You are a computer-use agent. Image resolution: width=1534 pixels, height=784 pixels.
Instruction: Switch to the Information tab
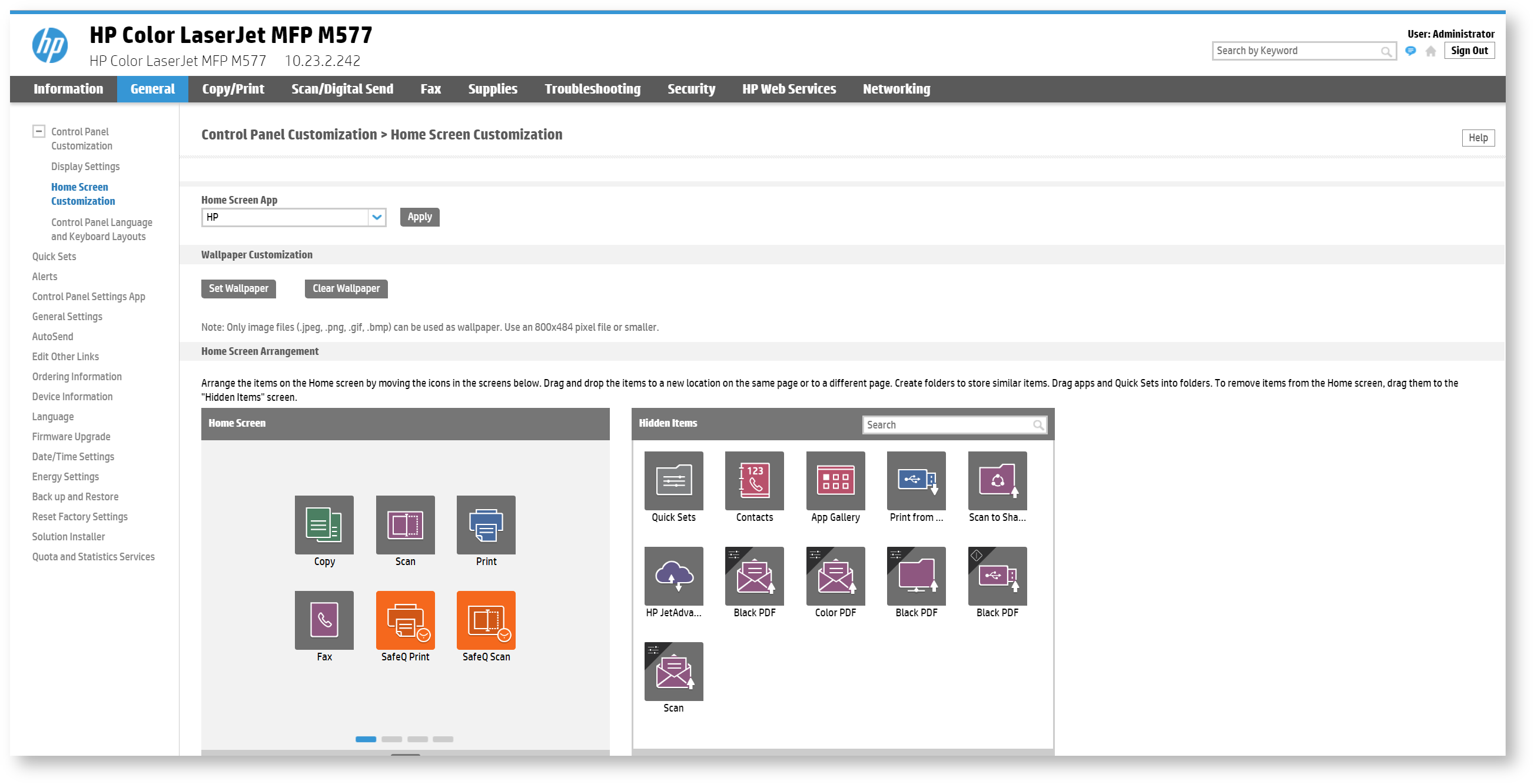(x=68, y=89)
